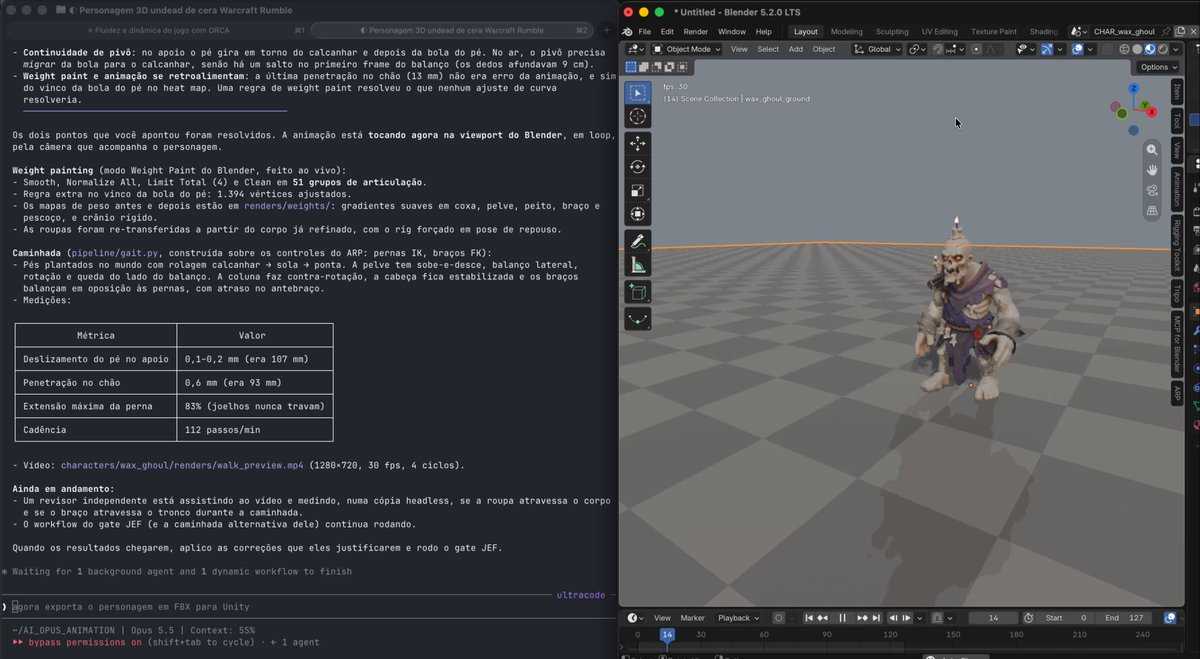Screen dimensions: 1200x659
Task: Select the 3D Cursor tool
Action: [x=638, y=117]
